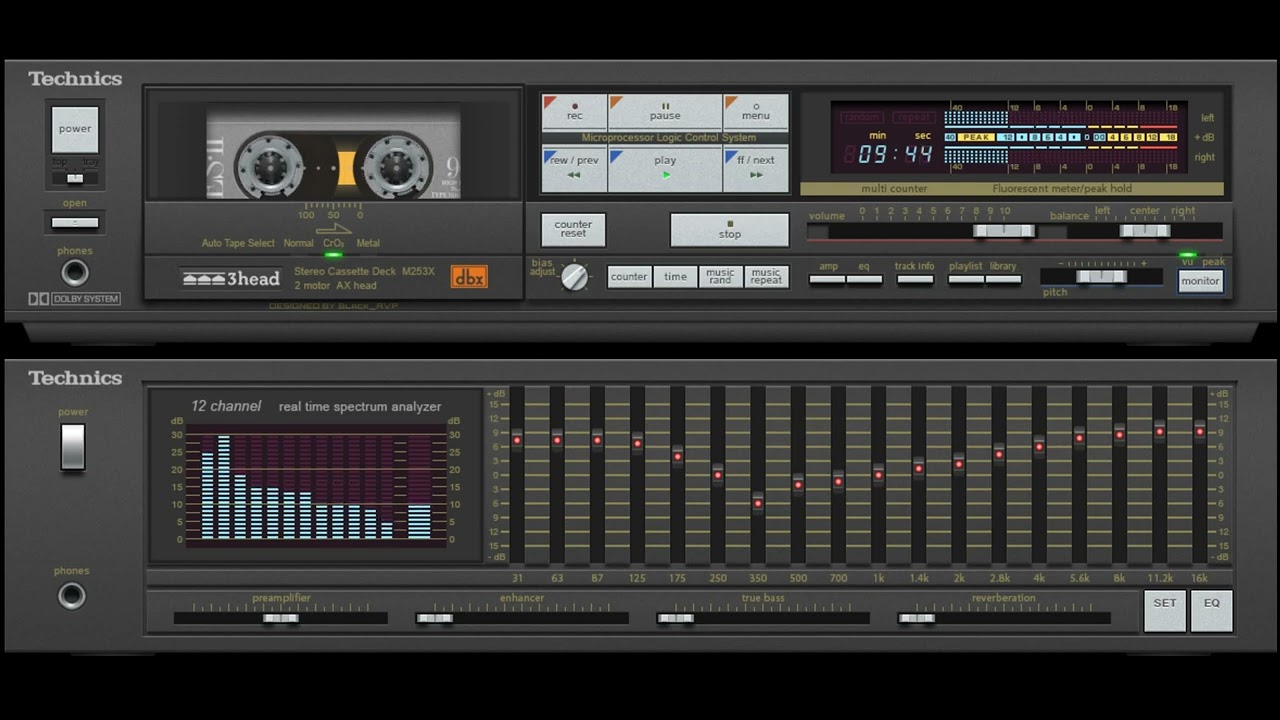Open the menu button on the deck
Viewport: 1280px width, 720px height.
(x=756, y=112)
